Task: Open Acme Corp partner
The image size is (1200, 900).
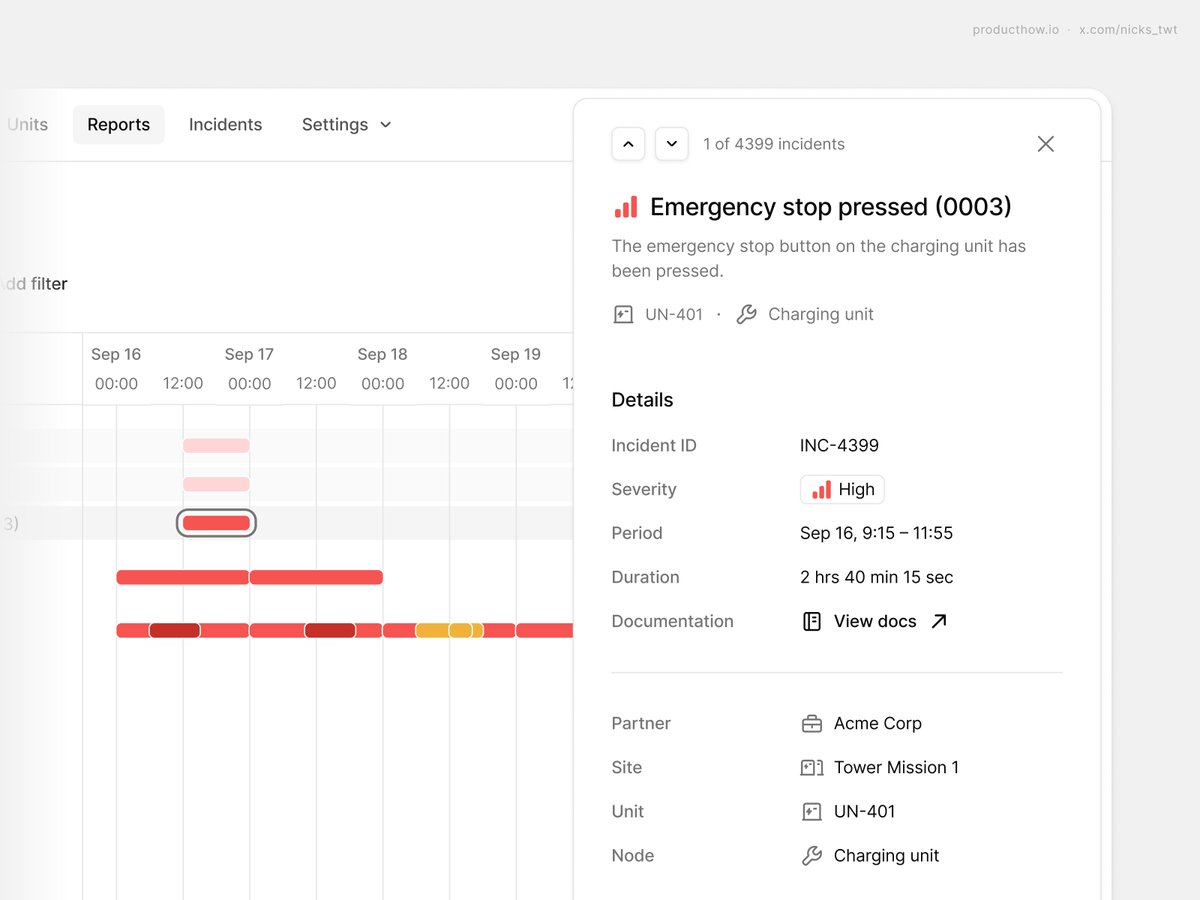Action: click(878, 723)
